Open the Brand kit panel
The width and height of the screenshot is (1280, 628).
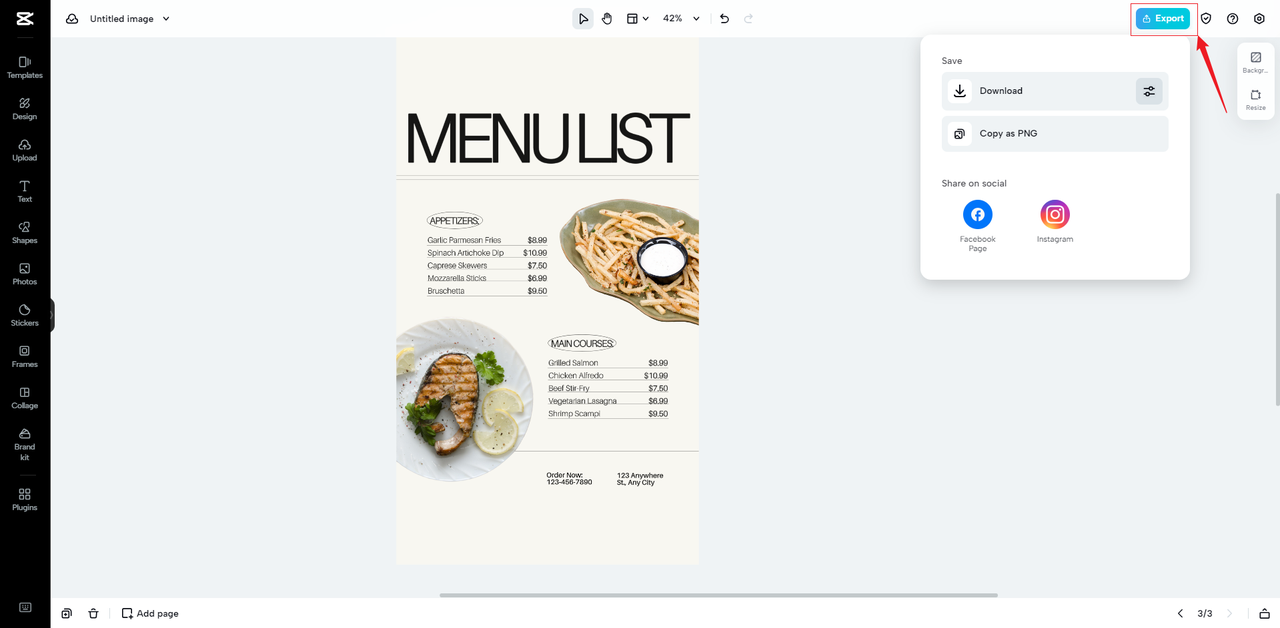point(25,444)
